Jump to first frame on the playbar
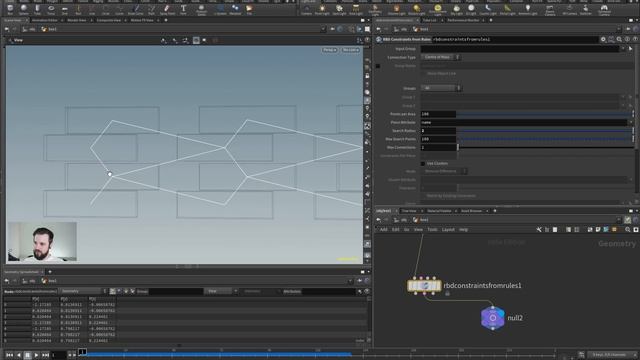This screenshot has width=640, height=360. point(10,355)
